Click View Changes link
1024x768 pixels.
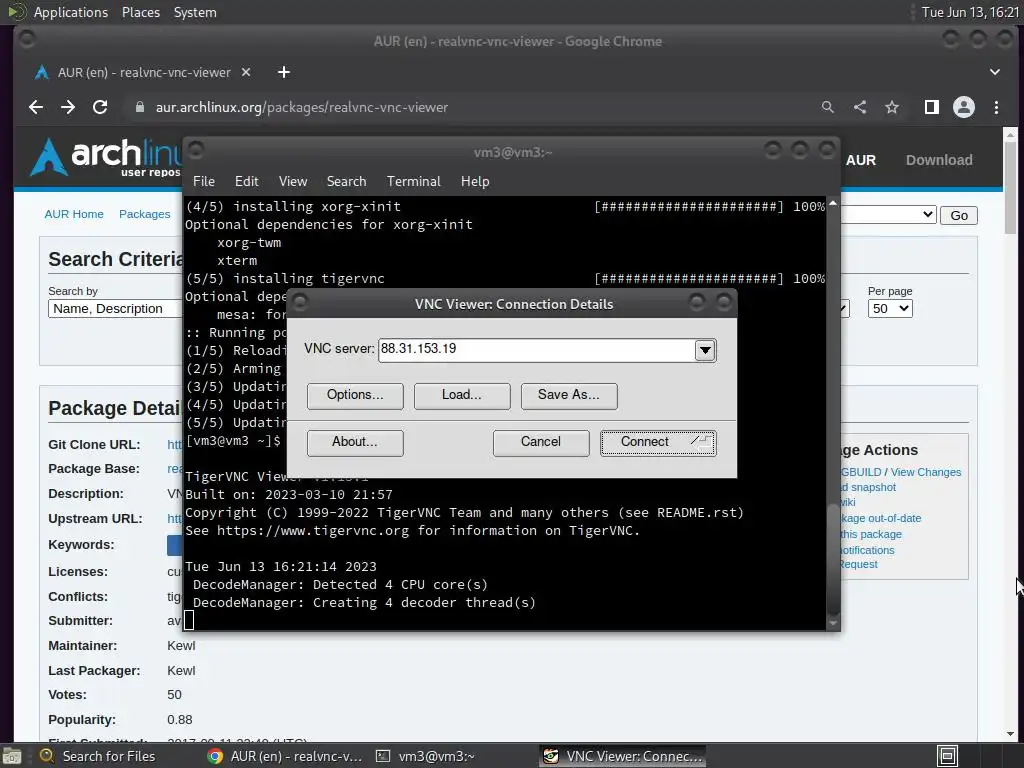point(925,472)
